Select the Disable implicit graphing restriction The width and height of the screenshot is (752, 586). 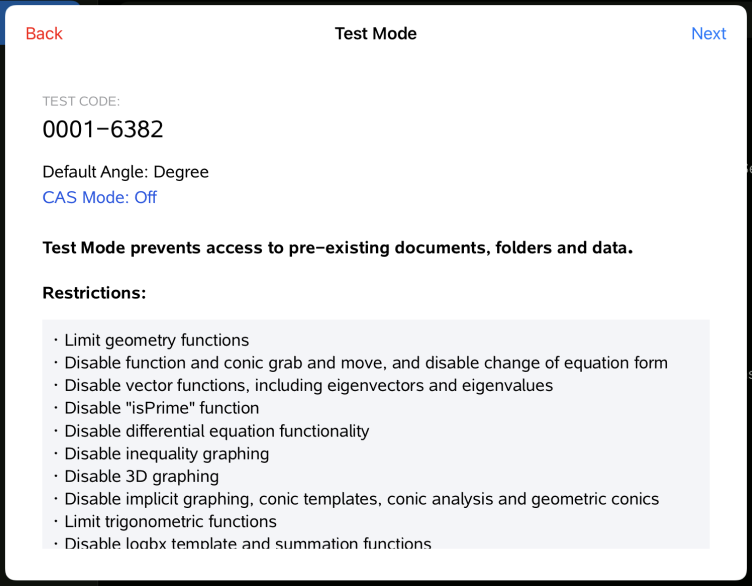point(362,499)
